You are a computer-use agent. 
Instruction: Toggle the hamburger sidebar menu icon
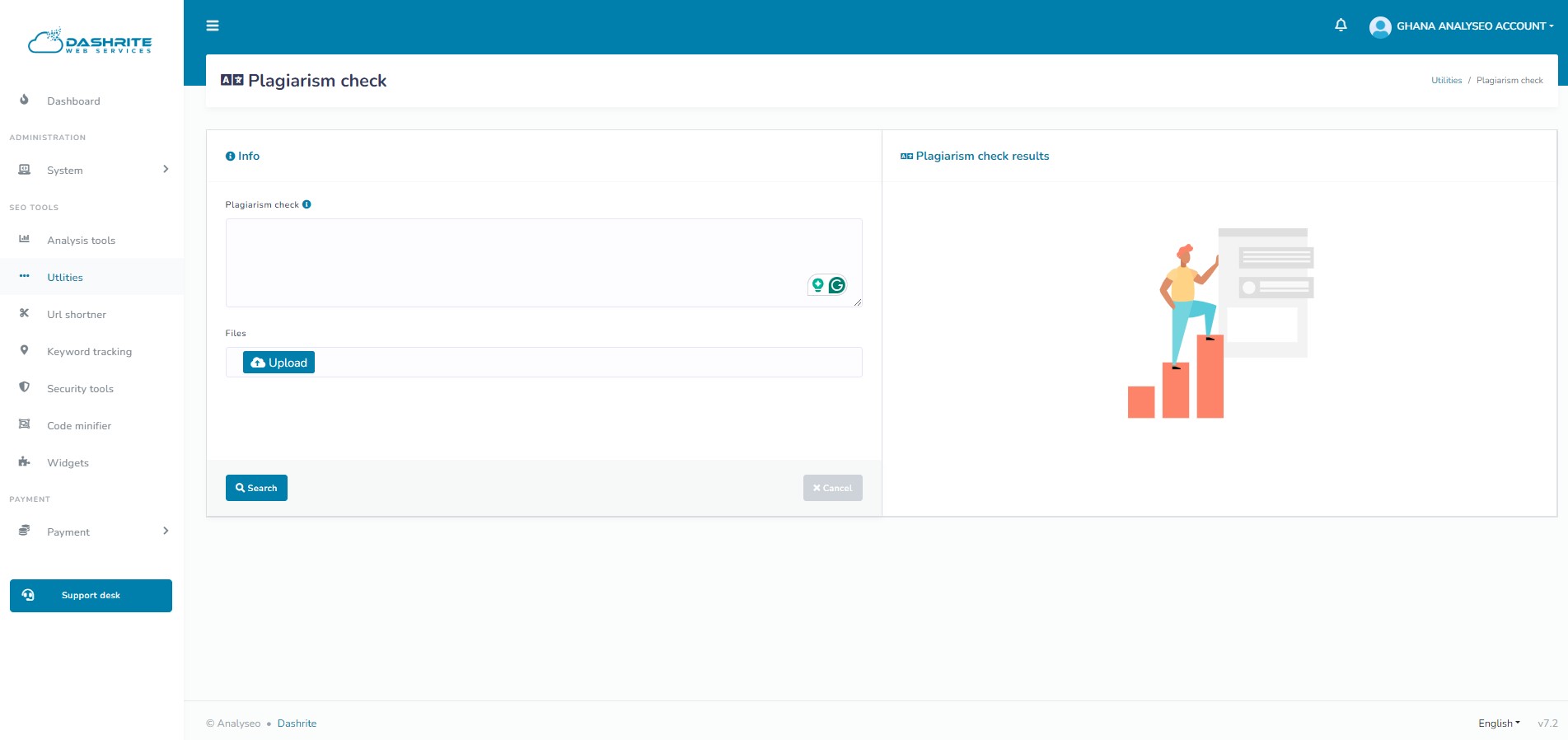pos(213,26)
